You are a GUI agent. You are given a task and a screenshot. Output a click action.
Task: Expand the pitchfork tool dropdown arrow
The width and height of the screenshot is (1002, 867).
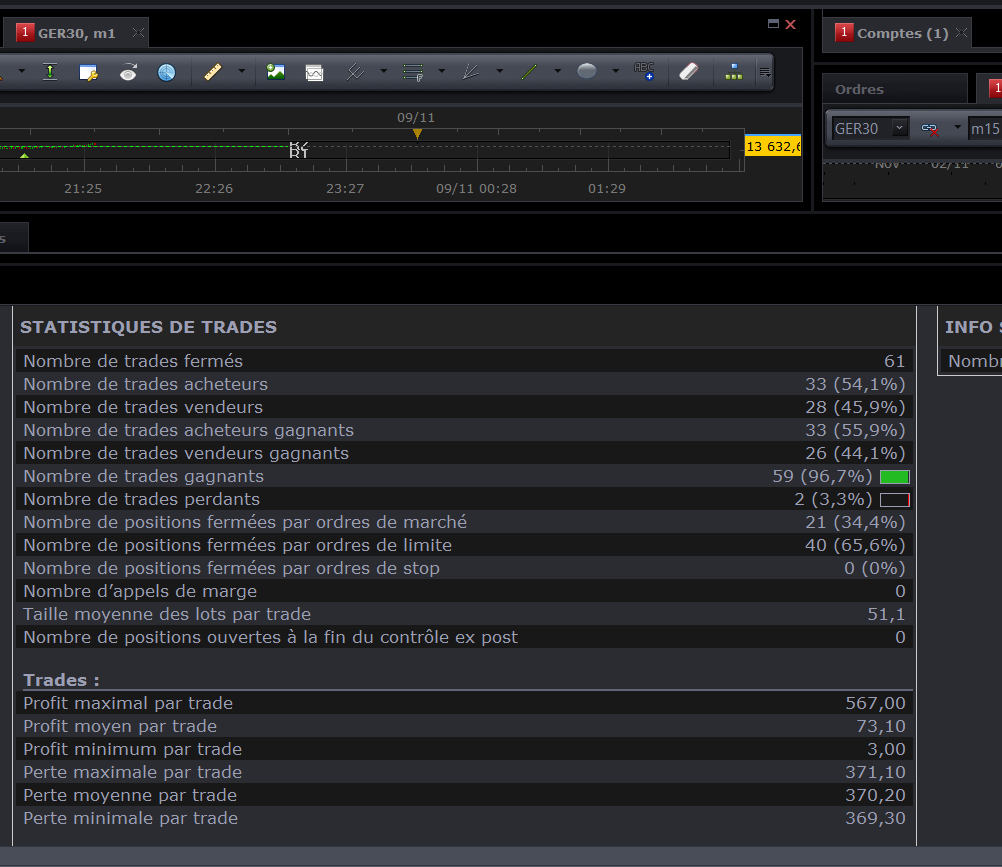pyautogui.click(x=383, y=71)
